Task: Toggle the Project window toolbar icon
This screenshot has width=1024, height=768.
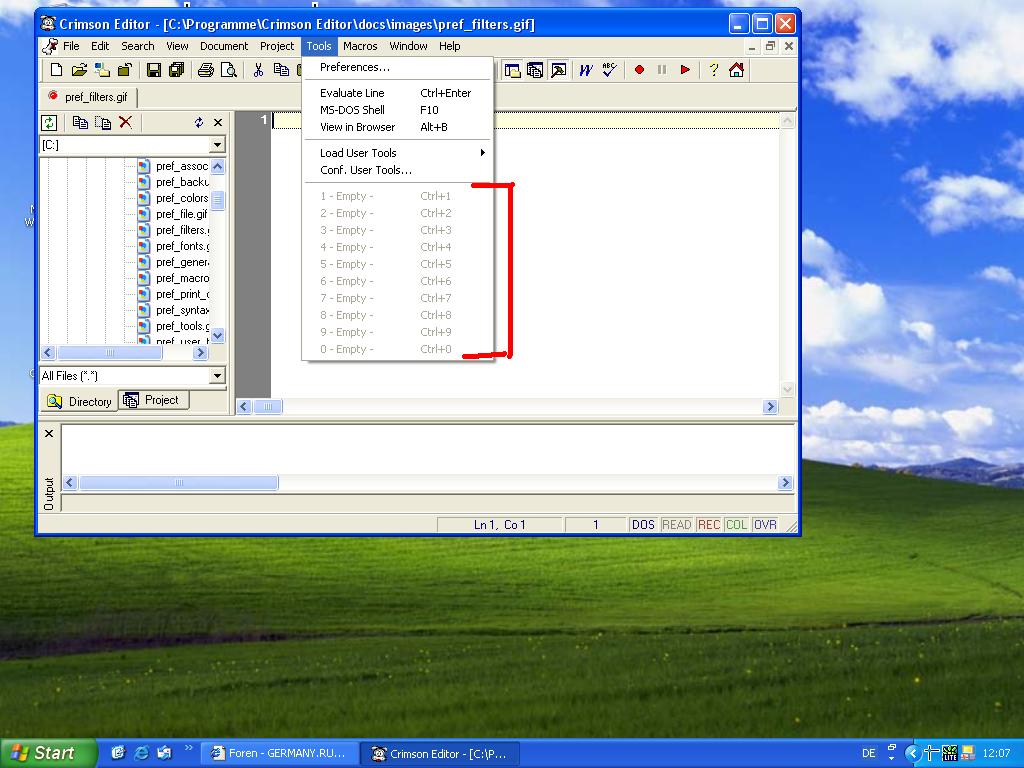Action: click(535, 70)
